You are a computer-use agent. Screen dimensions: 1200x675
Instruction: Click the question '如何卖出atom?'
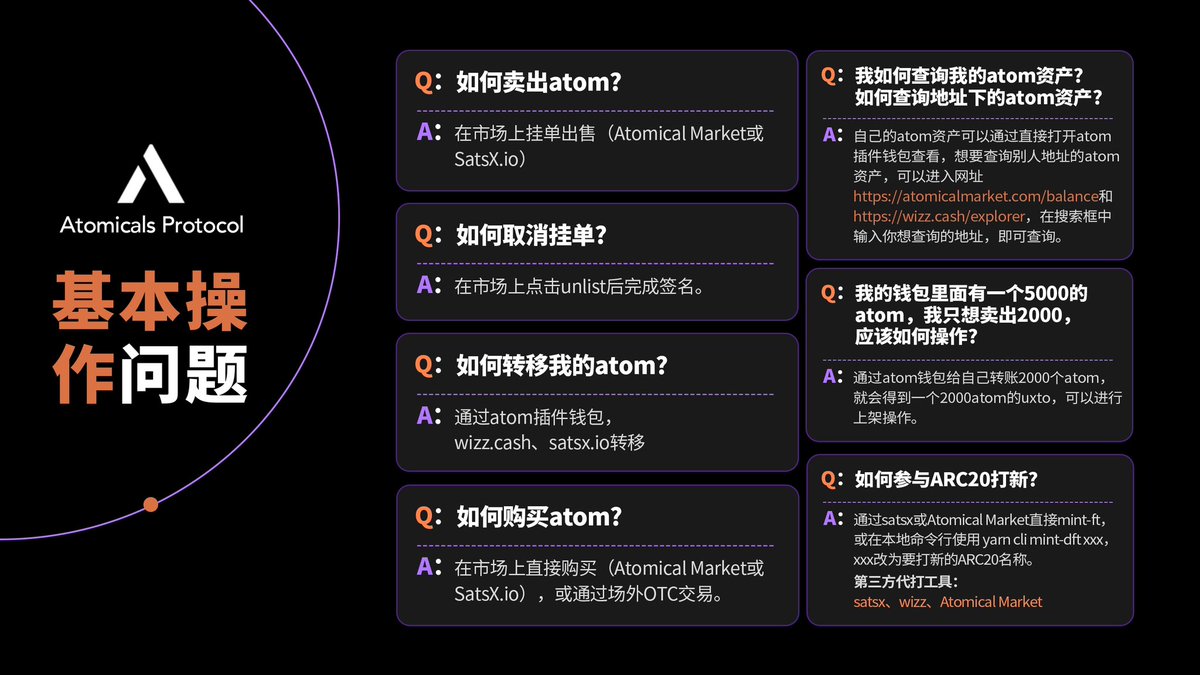[x=538, y=82]
